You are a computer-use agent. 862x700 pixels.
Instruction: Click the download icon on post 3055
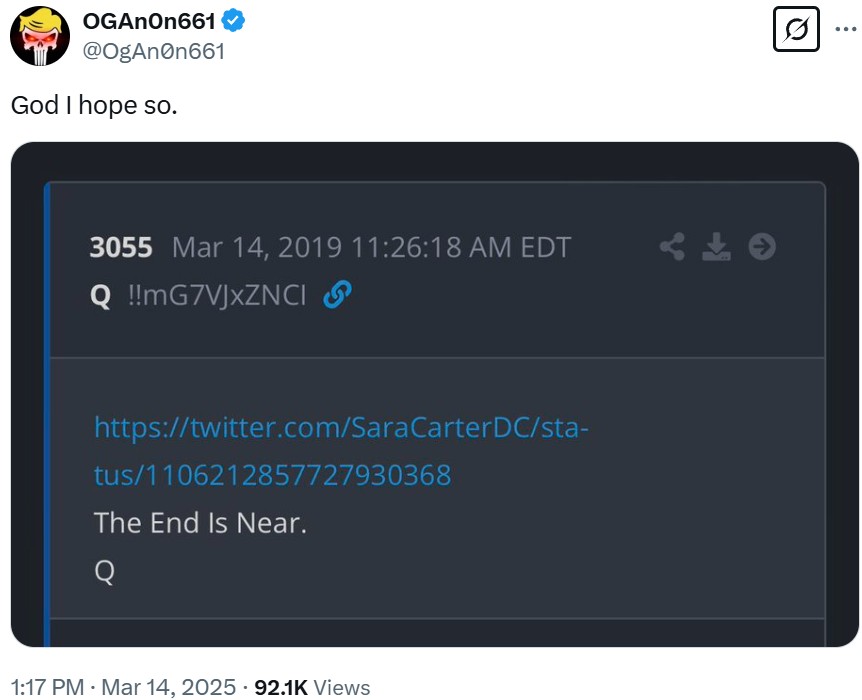coord(716,246)
